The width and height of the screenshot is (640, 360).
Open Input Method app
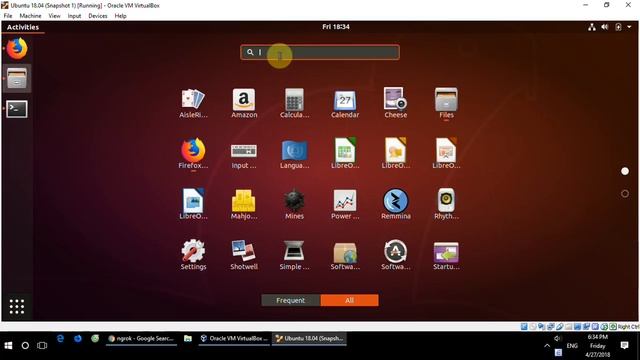244,154
